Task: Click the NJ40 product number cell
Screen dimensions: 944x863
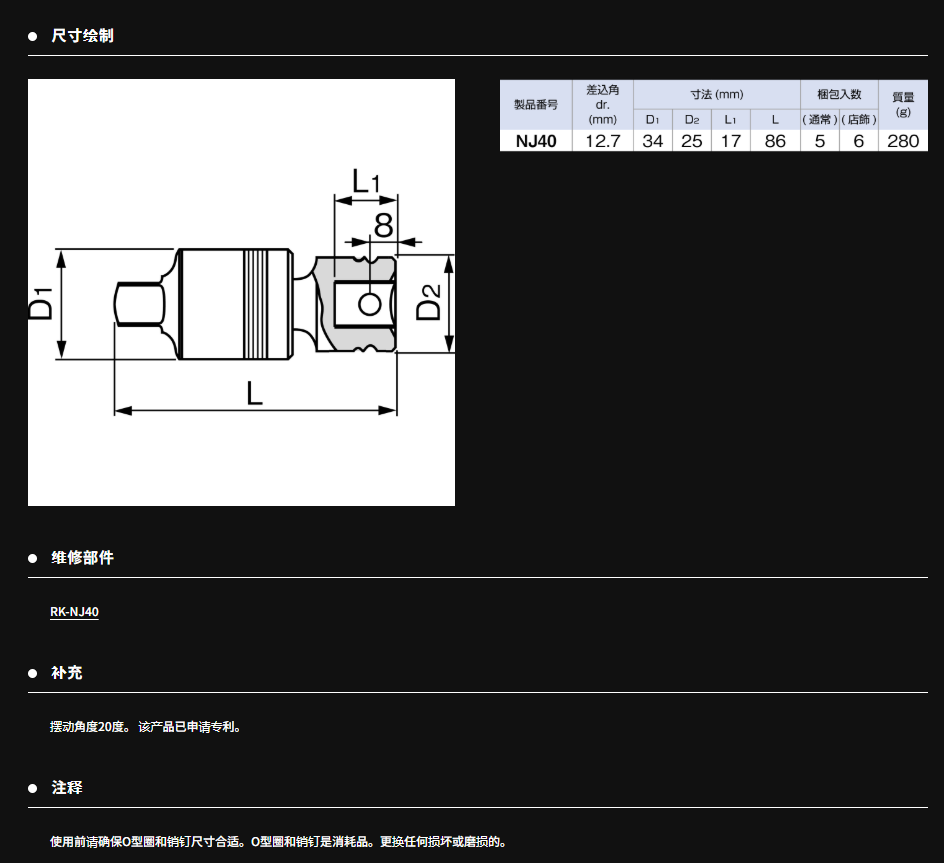Action: (536, 141)
